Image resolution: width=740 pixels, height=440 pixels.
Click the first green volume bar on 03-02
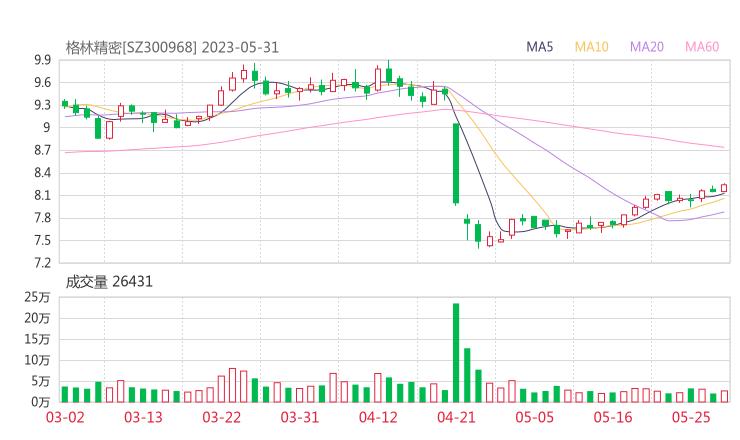click(65, 394)
